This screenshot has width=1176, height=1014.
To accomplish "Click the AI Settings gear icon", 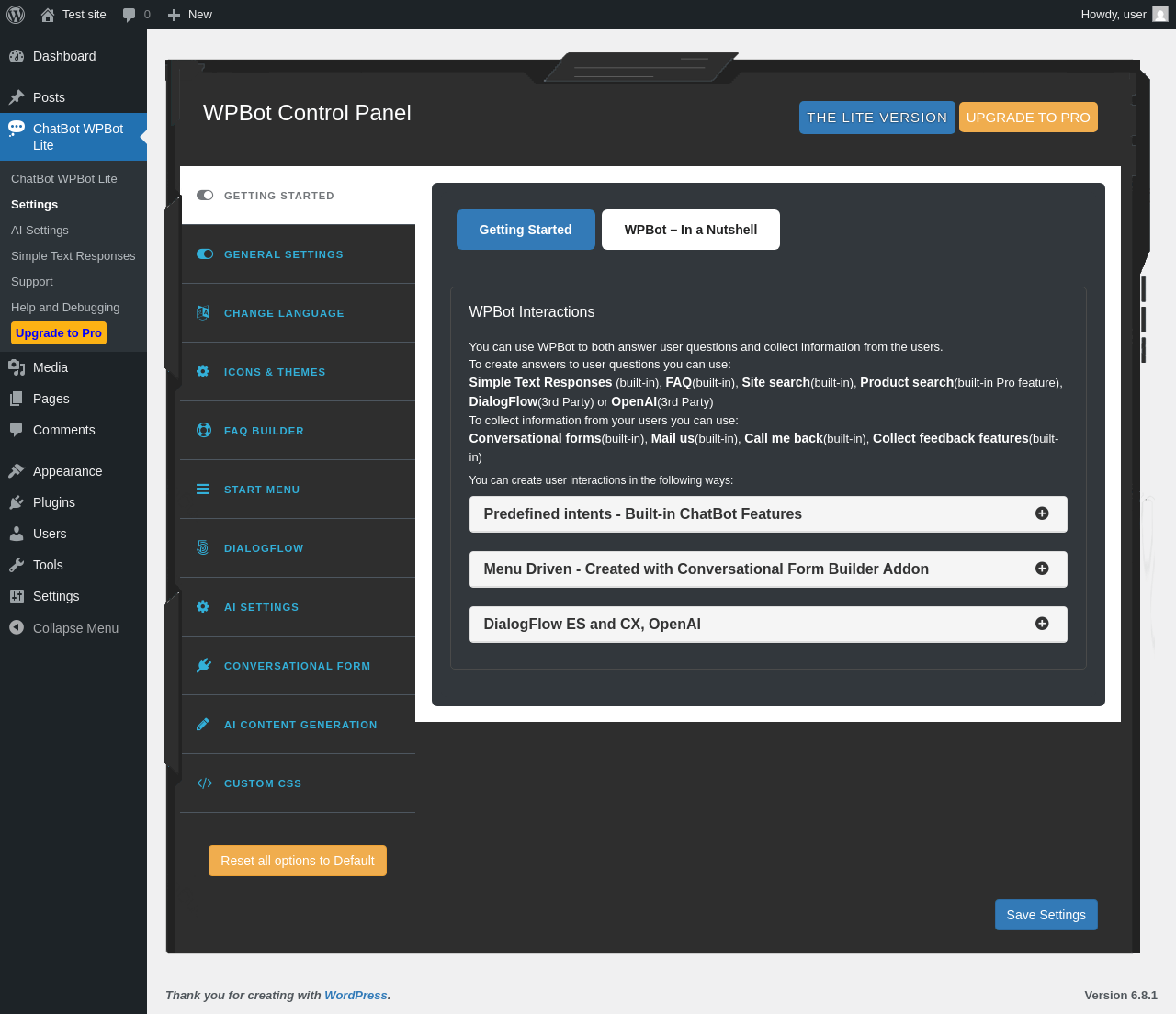I will pyautogui.click(x=203, y=607).
